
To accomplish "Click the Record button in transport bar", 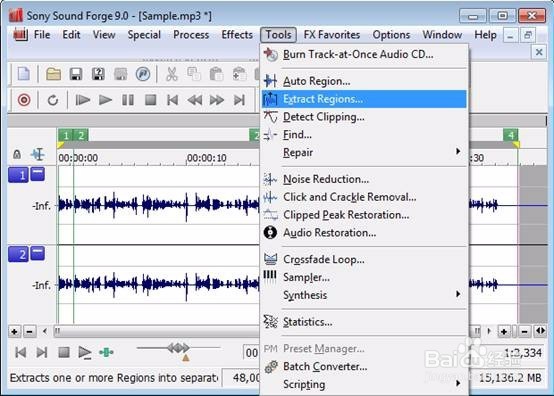I will pyautogui.click(x=24, y=100).
